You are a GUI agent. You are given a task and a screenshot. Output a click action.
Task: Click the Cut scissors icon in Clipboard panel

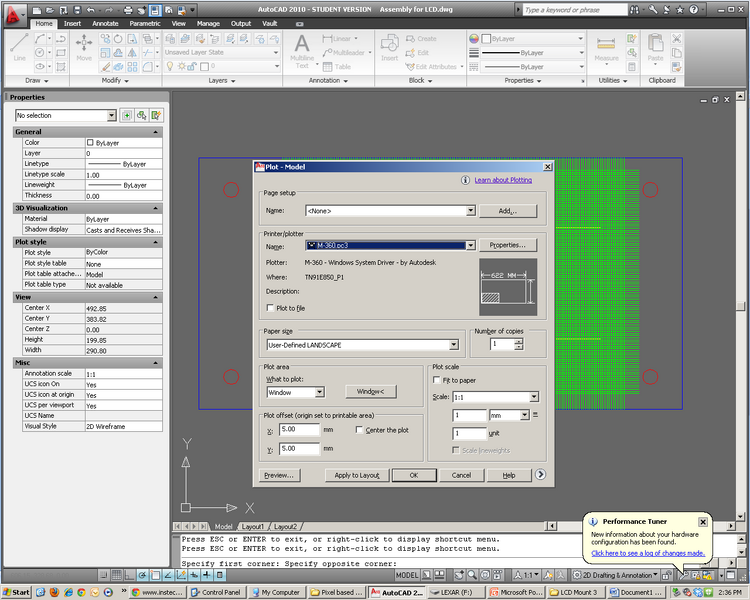tap(676, 39)
